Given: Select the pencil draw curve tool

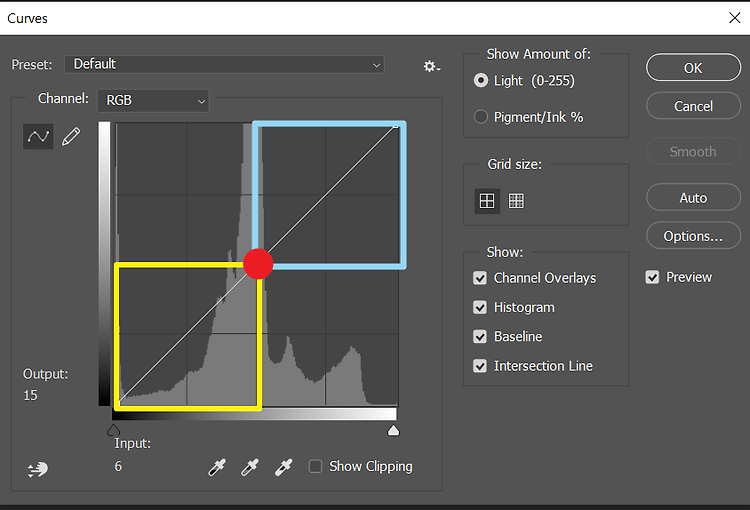Looking at the screenshot, I should tap(71, 136).
